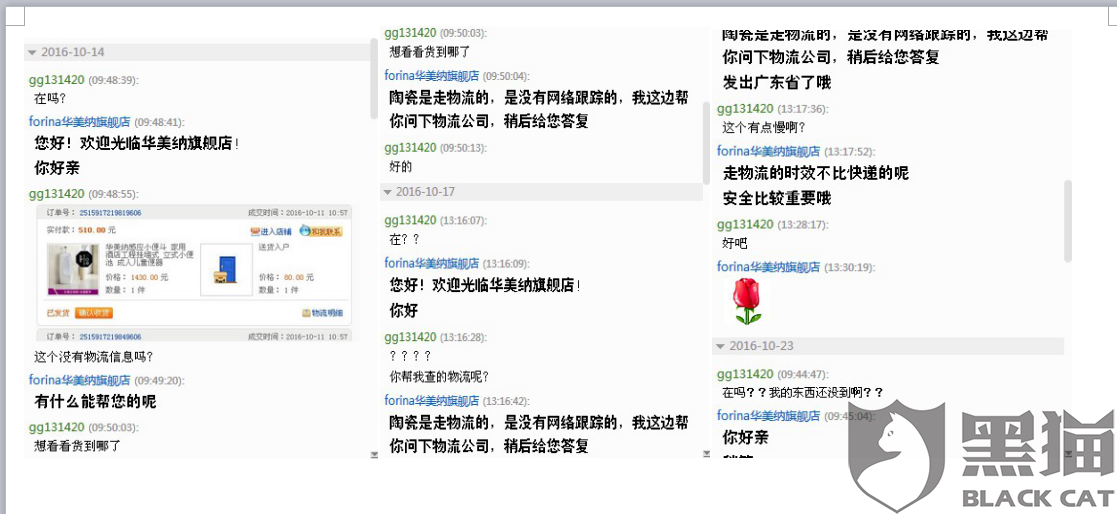Viewport: 1117px width, 514px height.
Task: Click sender gg131420 at 13:16:07
Action: click(x=410, y=221)
